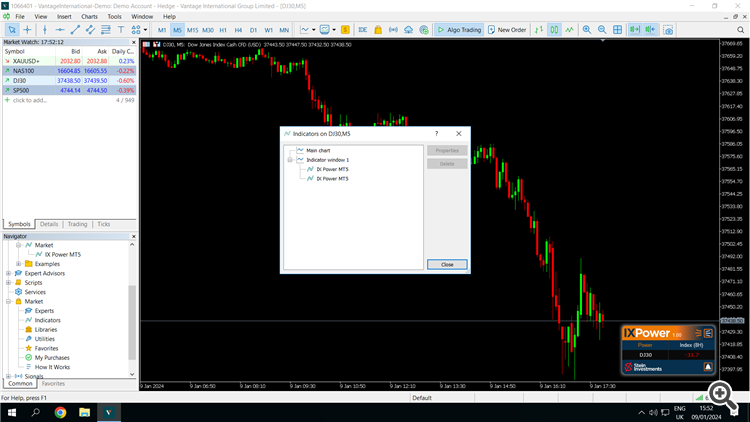Image resolution: width=750 pixels, height=422 pixels.
Task: Switch chart to H1 timeframe
Action: click(x=223, y=30)
